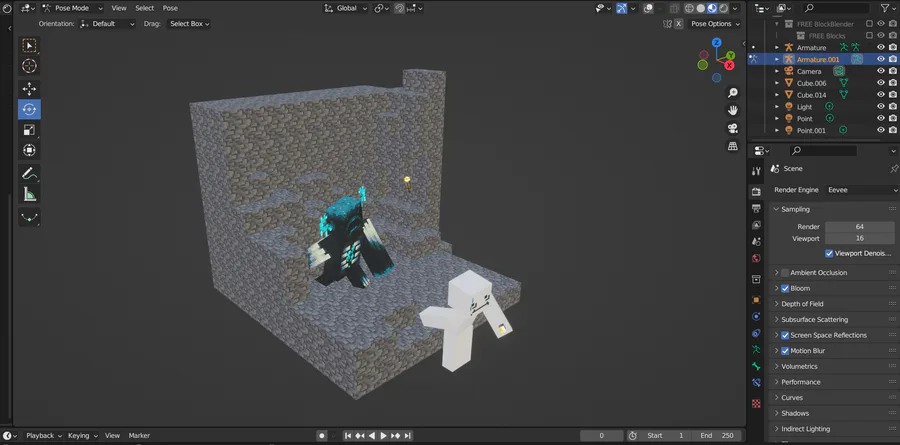Toggle Show Gizmo button in header
This screenshot has height=445, width=900.
[621, 8]
